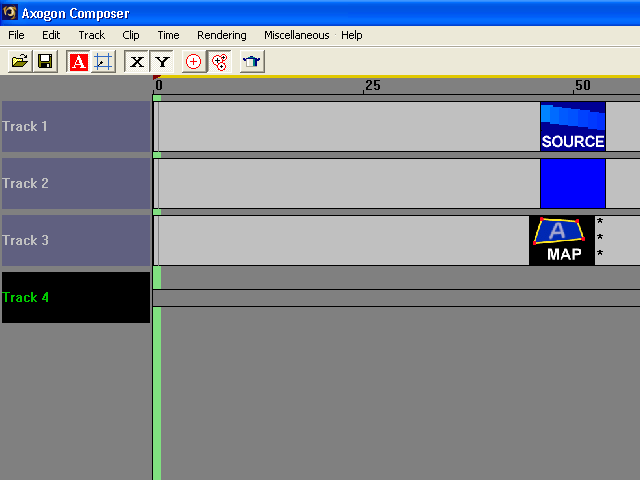Select the Track 3 header
Image resolution: width=640 pixels, height=480 pixels.
tap(76, 241)
